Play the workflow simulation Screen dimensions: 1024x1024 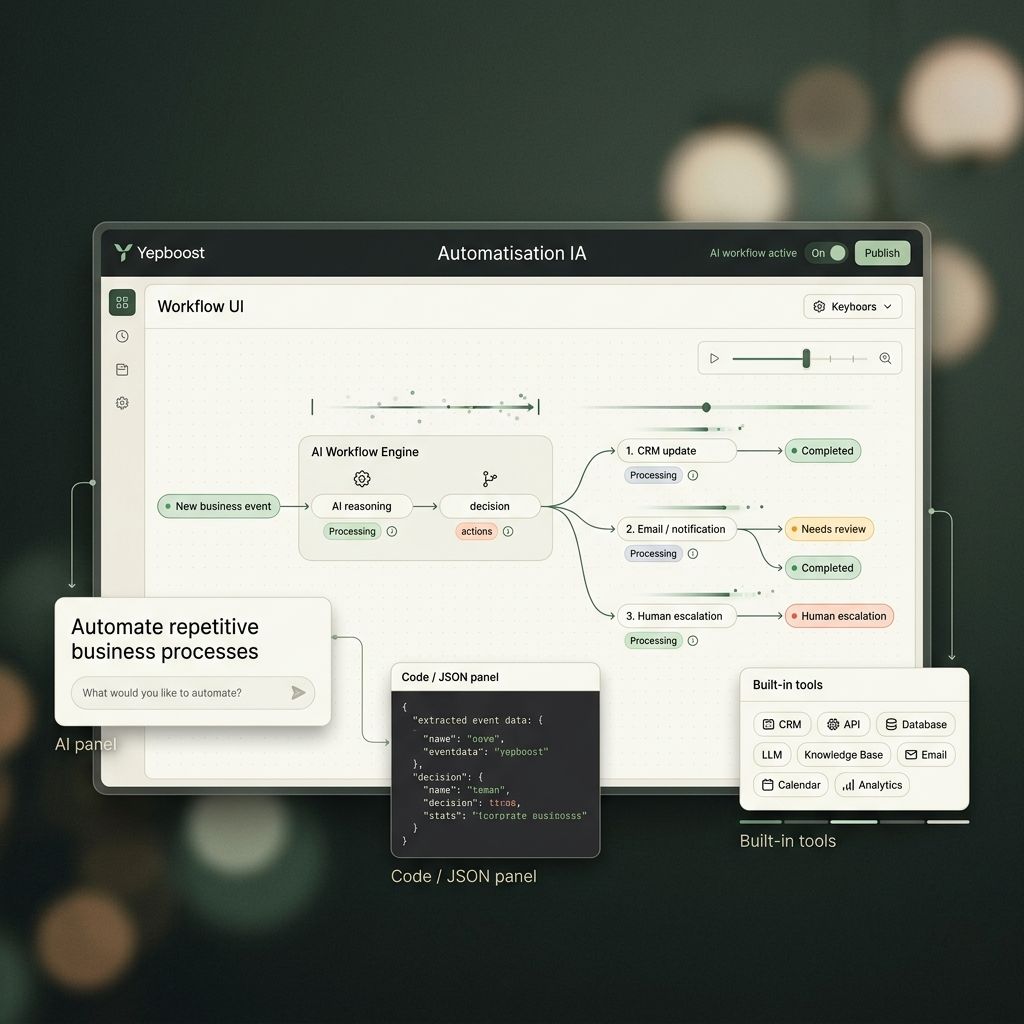[714, 358]
